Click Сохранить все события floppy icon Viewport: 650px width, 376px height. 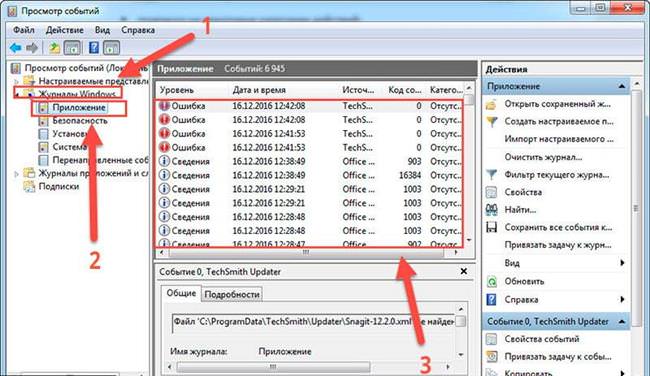(x=492, y=228)
